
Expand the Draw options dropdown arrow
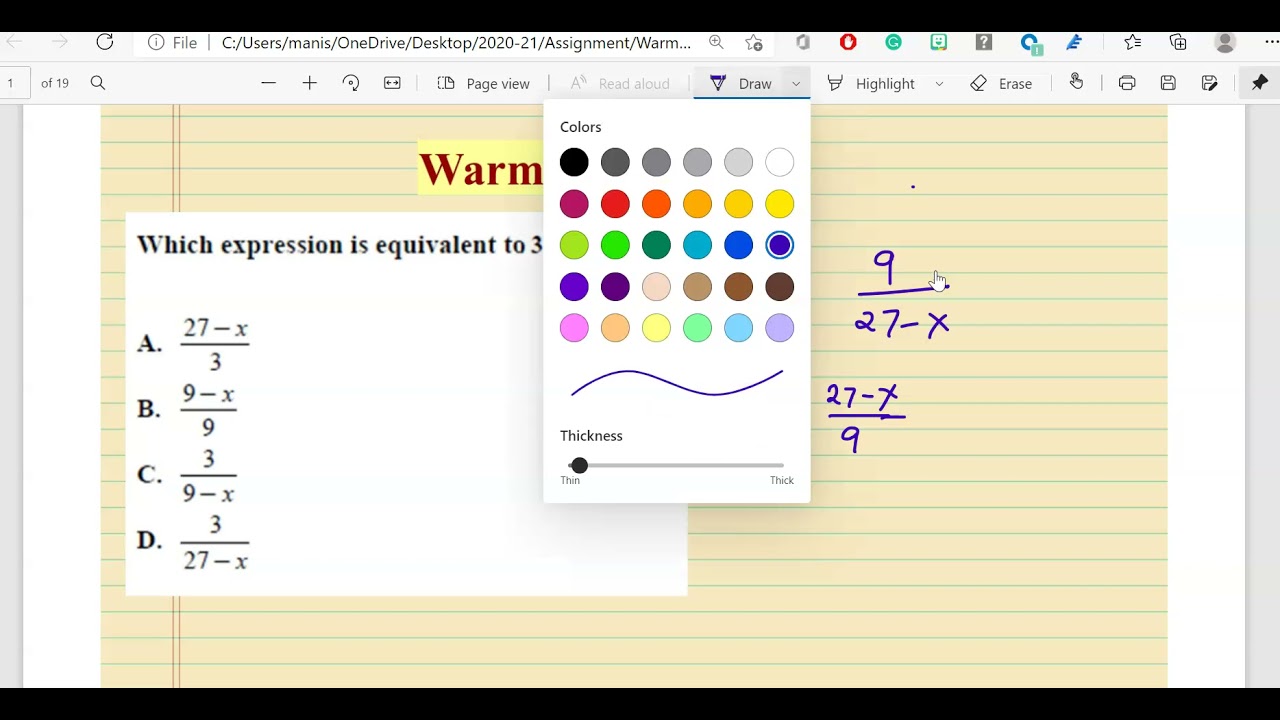coord(796,84)
